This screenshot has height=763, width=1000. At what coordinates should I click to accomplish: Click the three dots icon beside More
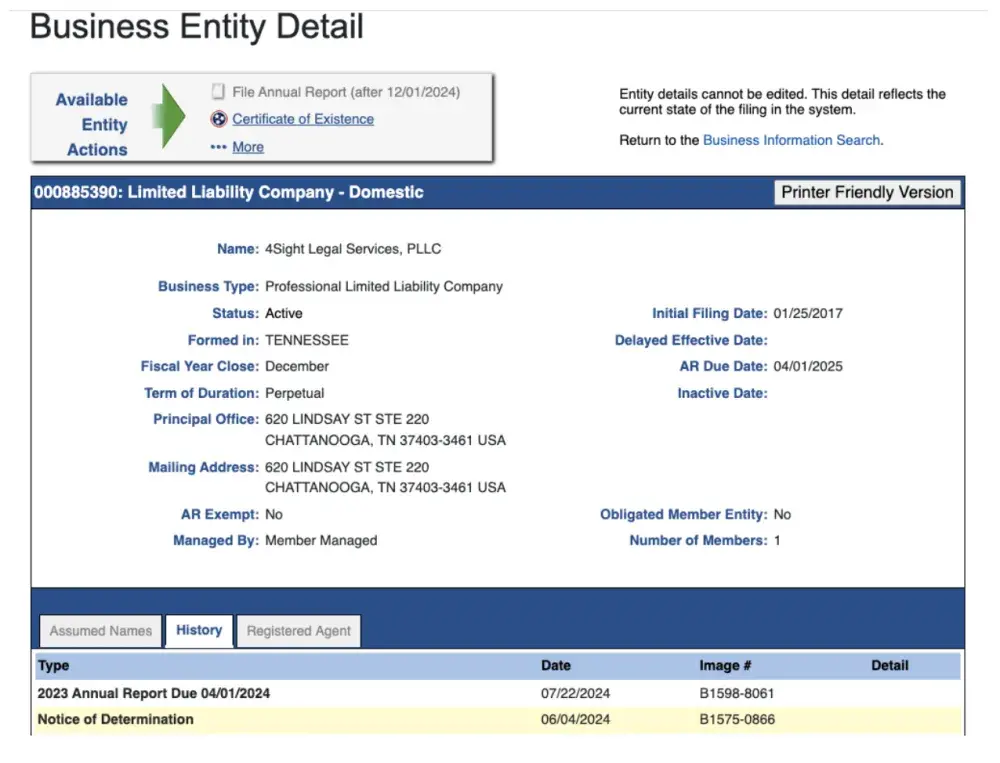click(x=218, y=147)
